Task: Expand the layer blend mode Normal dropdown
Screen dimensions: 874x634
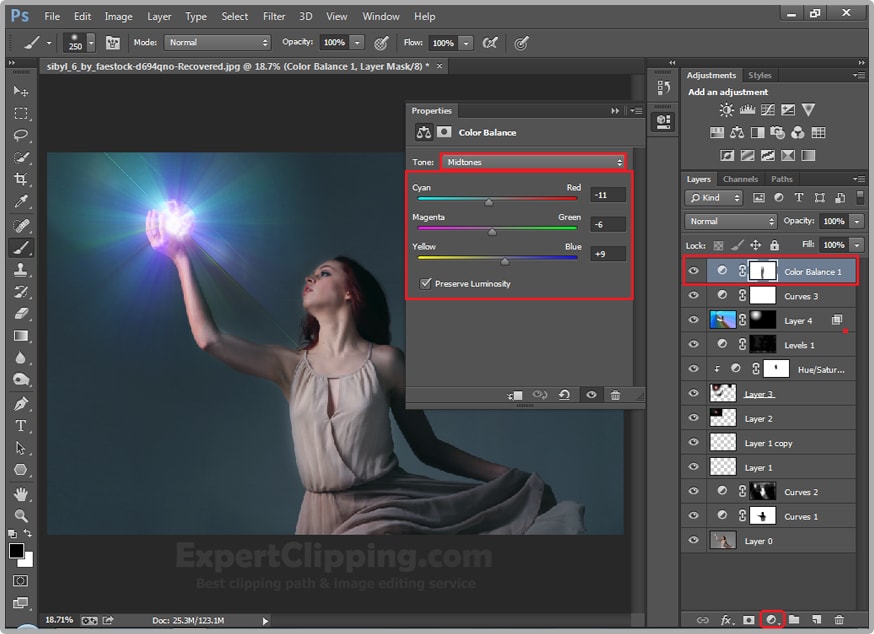Action: [x=731, y=221]
